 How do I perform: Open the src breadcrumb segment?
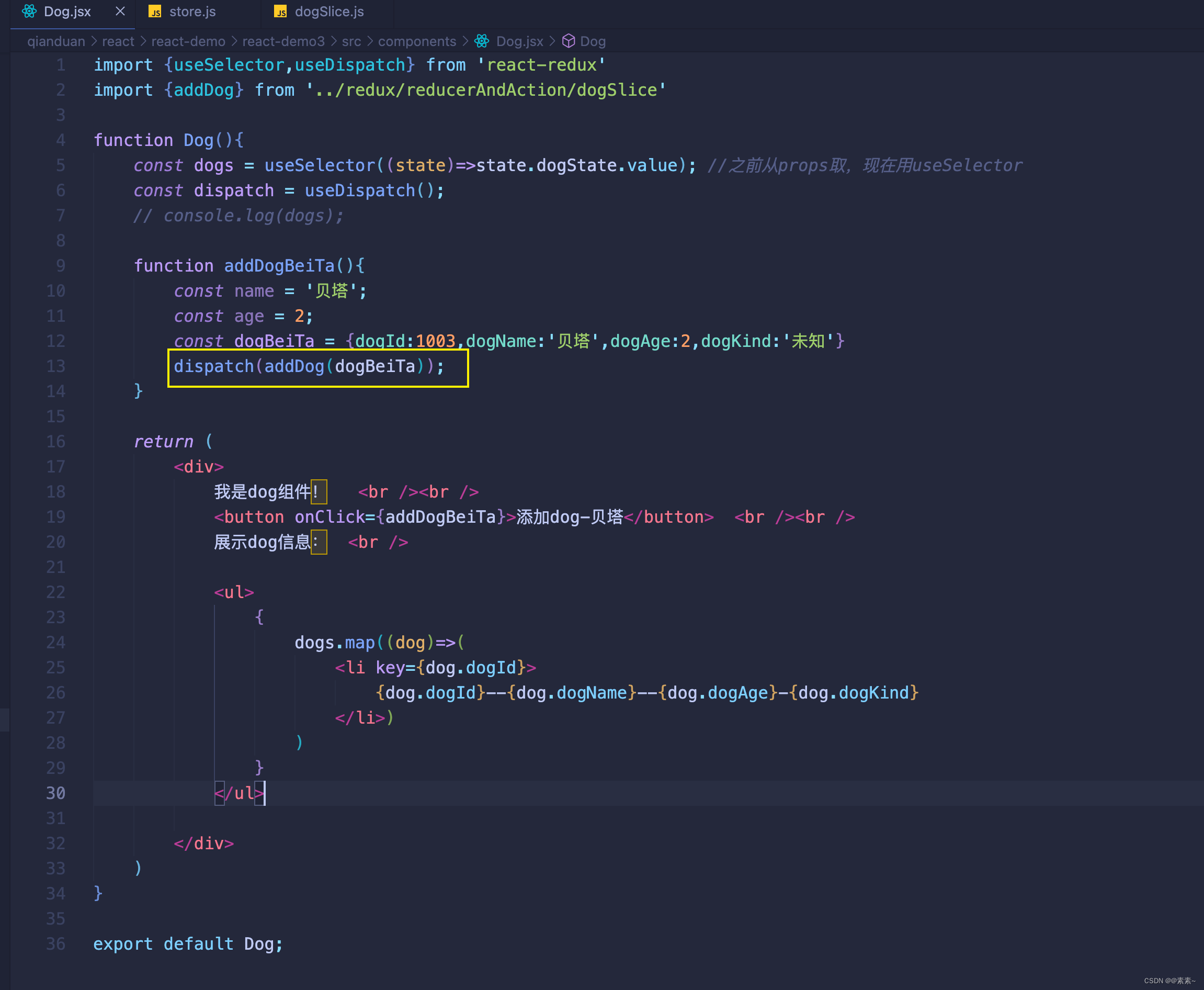point(351,41)
